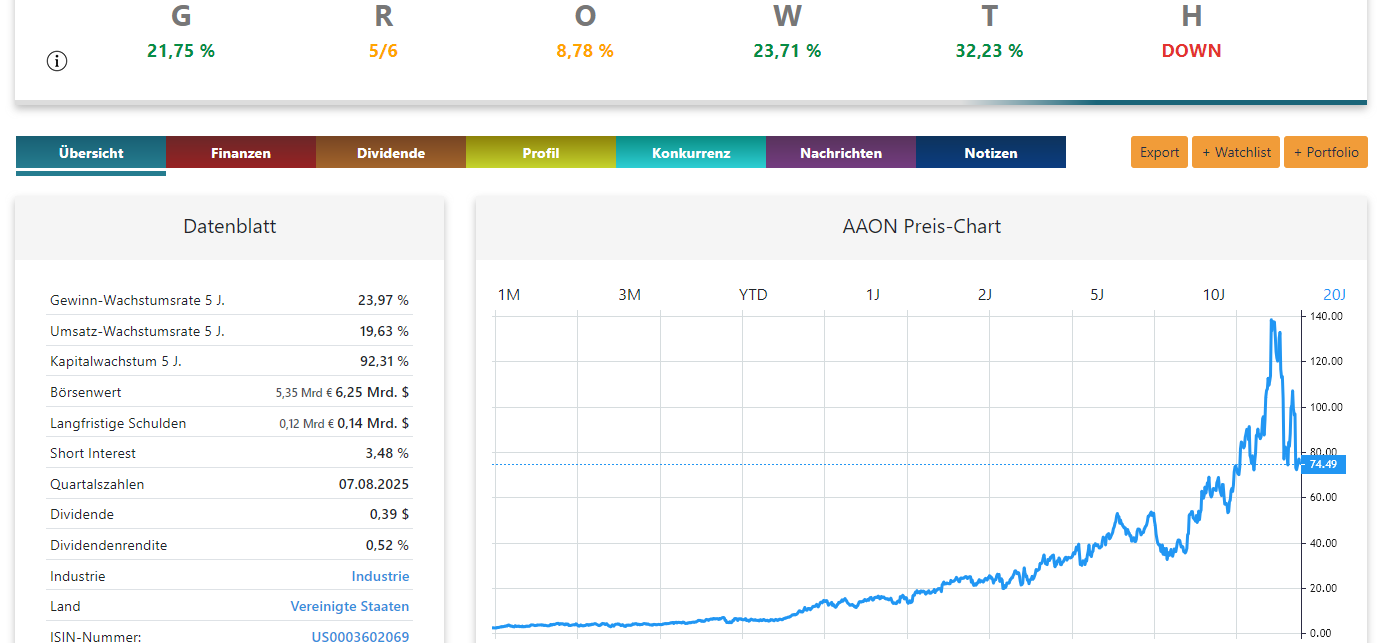
Task: Open the Vereinigte Staaten country link
Action: pyautogui.click(x=350, y=606)
